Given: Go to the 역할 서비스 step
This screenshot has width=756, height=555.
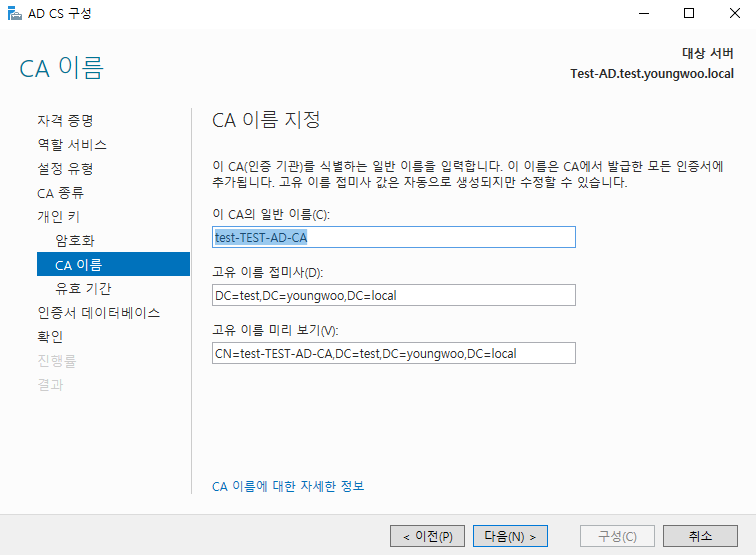Looking at the screenshot, I should [72, 145].
